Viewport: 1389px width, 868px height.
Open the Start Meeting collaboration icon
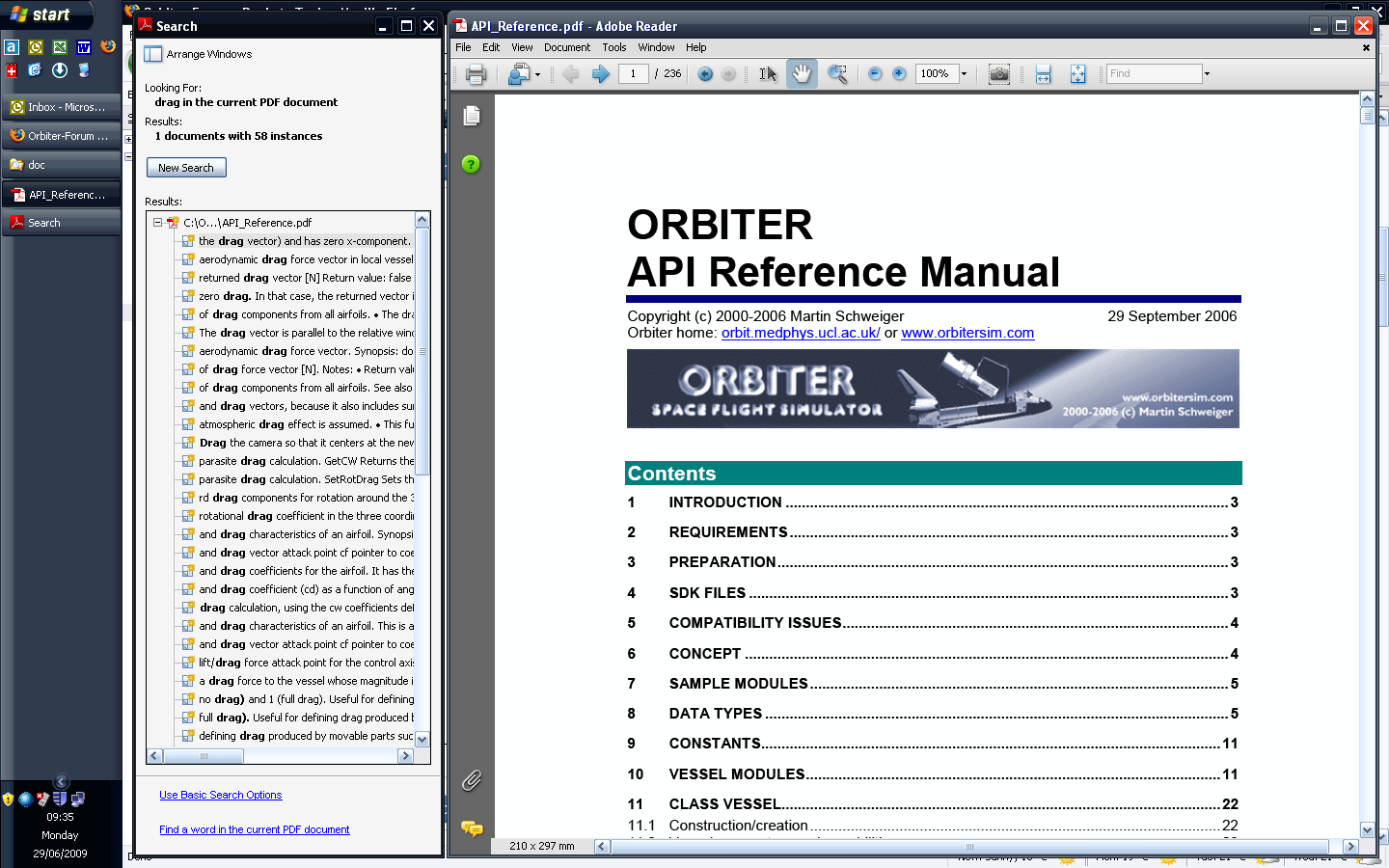pyautogui.click(x=519, y=74)
